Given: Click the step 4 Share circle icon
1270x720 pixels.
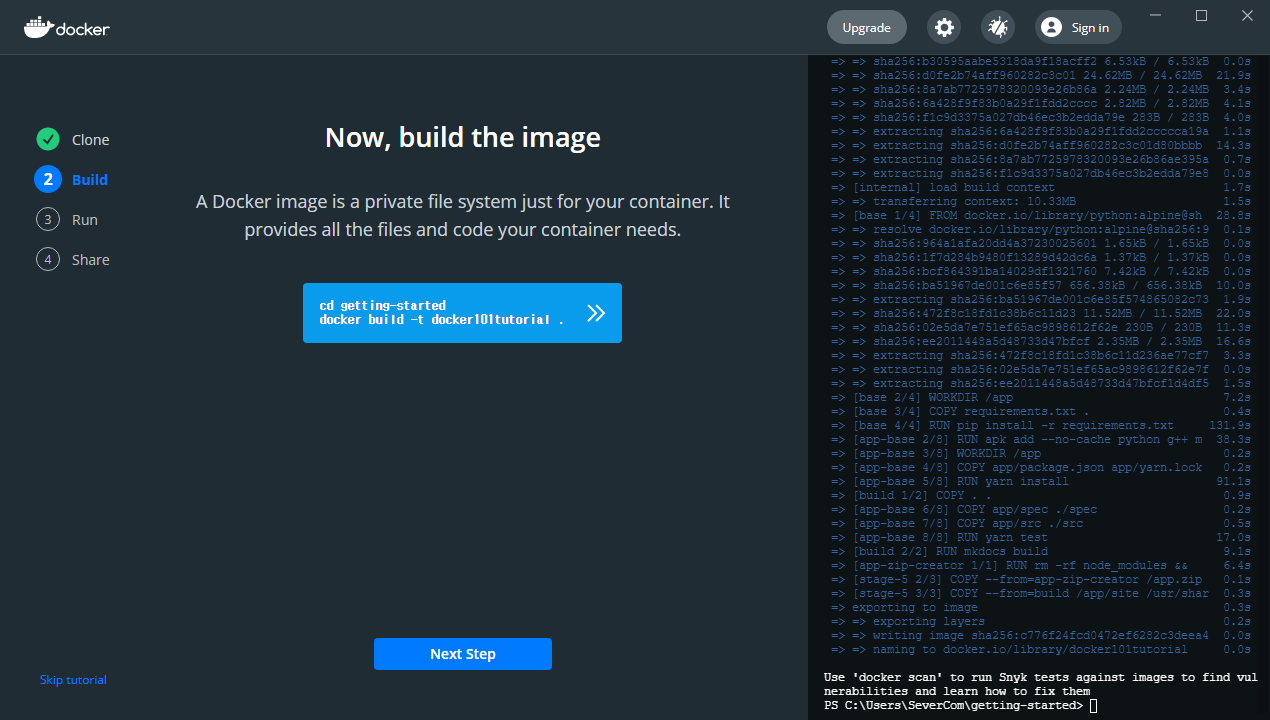Looking at the screenshot, I should click(48, 260).
